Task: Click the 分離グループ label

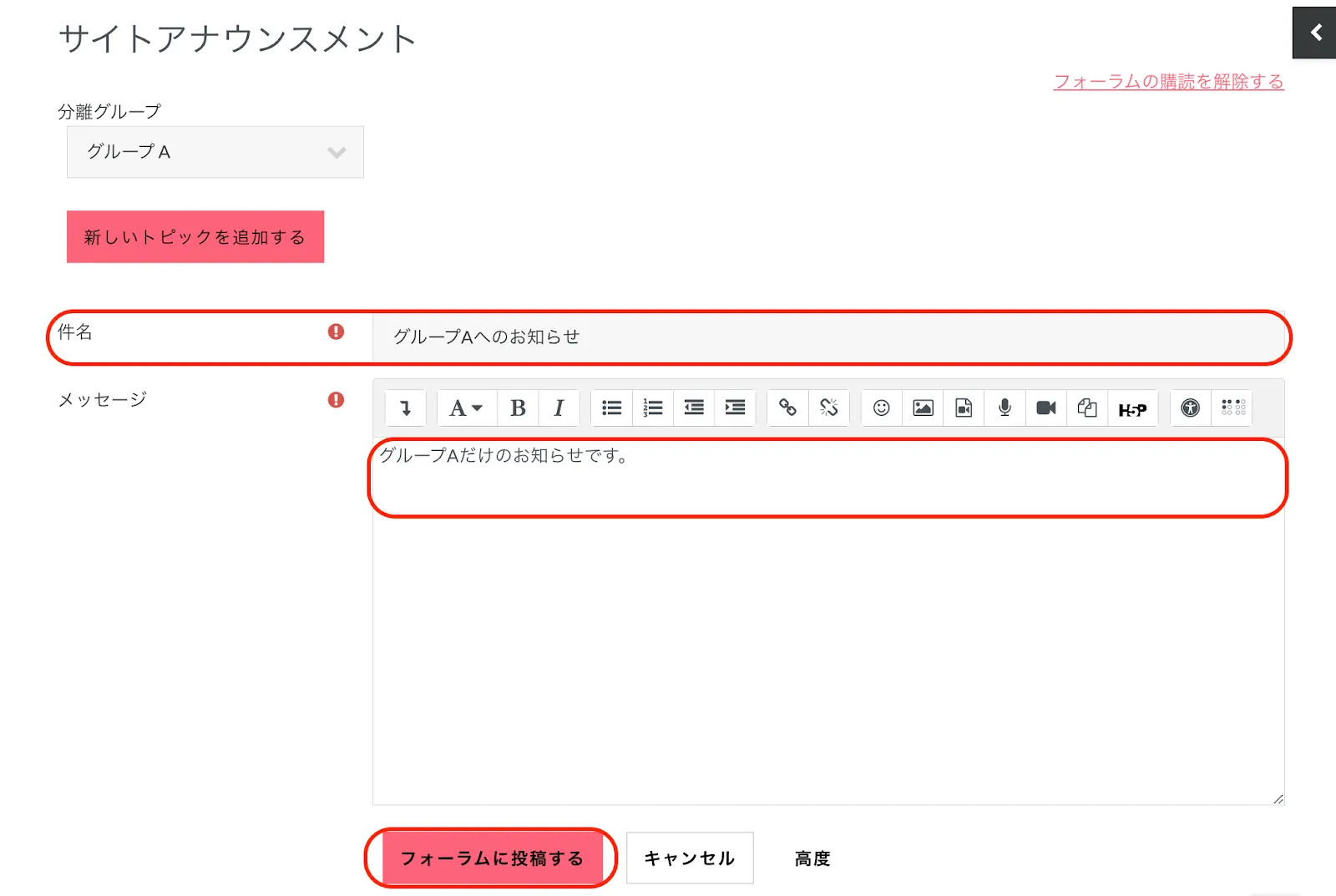Action: tap(109, 111)
